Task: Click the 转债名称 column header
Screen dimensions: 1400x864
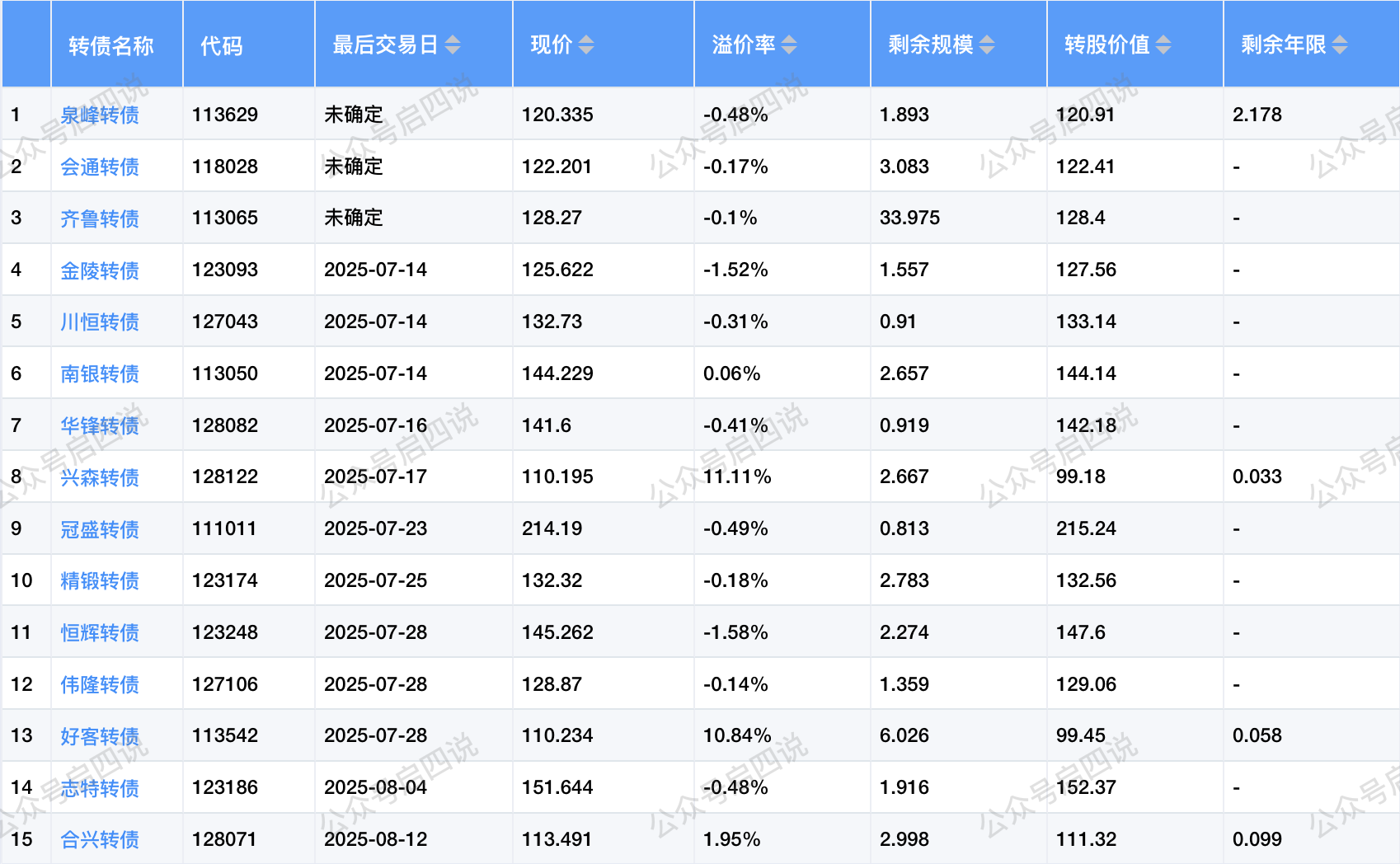Action: click(x=111, y=45)
